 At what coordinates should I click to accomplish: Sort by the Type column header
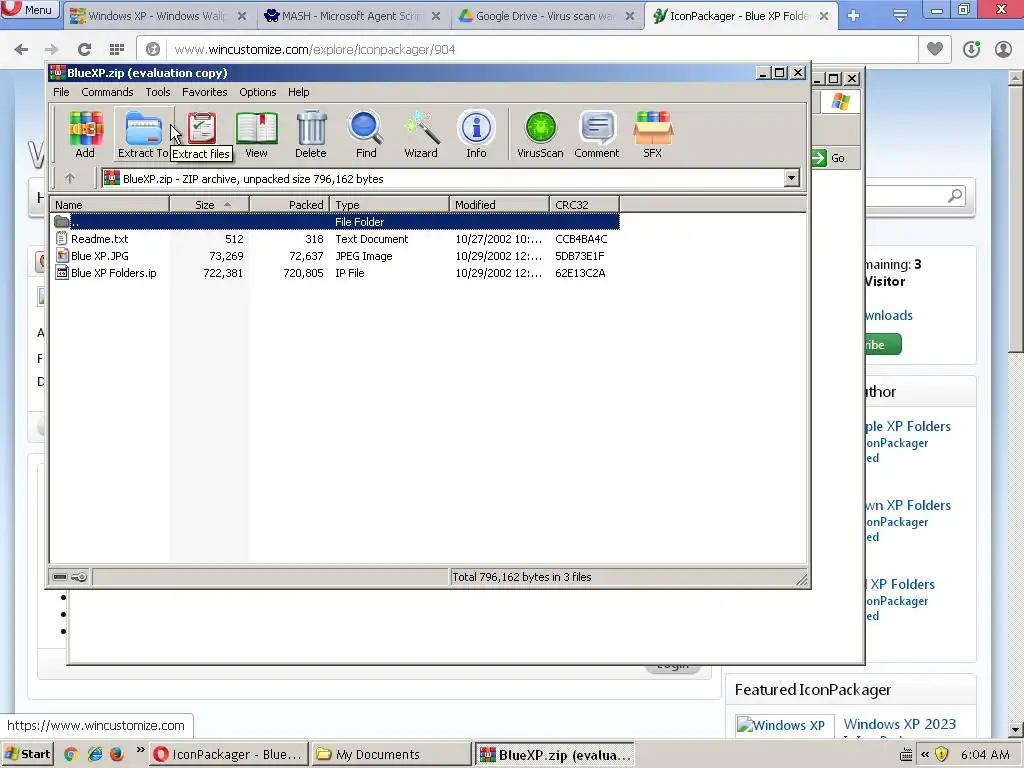click(x=389, y=204)
